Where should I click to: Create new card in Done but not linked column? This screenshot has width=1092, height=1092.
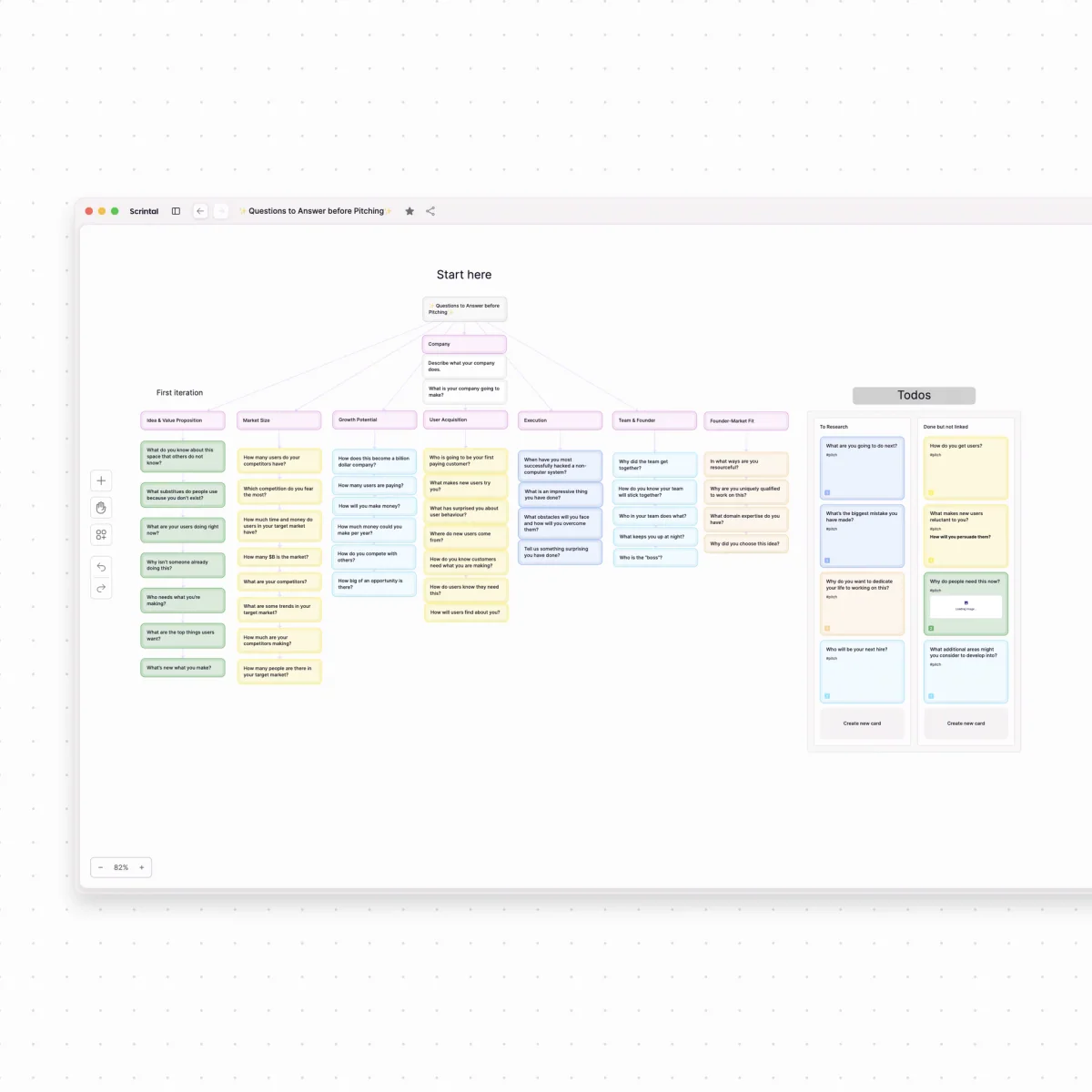(x=966, y=723)
